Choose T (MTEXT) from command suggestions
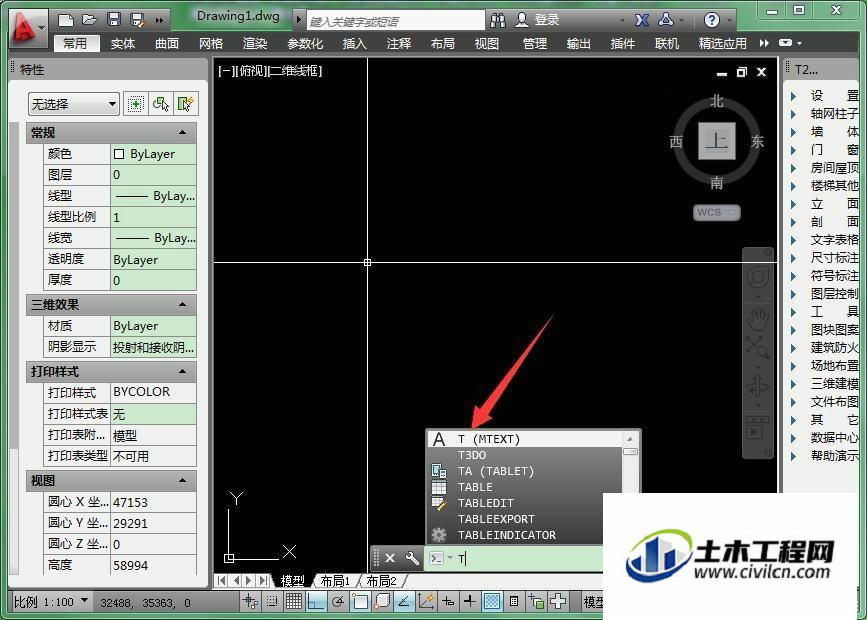867x620 pixels. click(x=525, y=439)
